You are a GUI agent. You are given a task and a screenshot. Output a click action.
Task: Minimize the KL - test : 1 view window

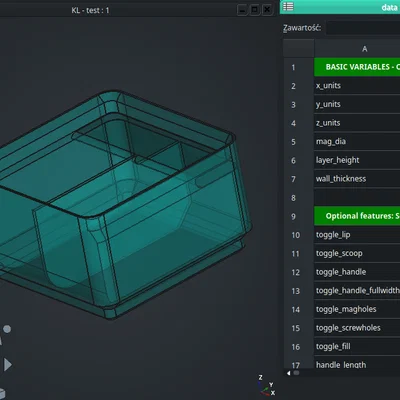click(x=242, y=10)
